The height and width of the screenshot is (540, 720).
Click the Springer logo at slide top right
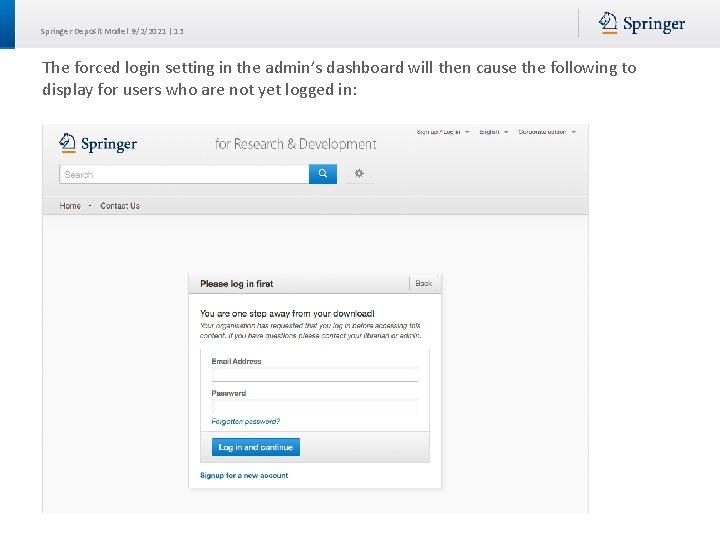(x=642, y=24)
